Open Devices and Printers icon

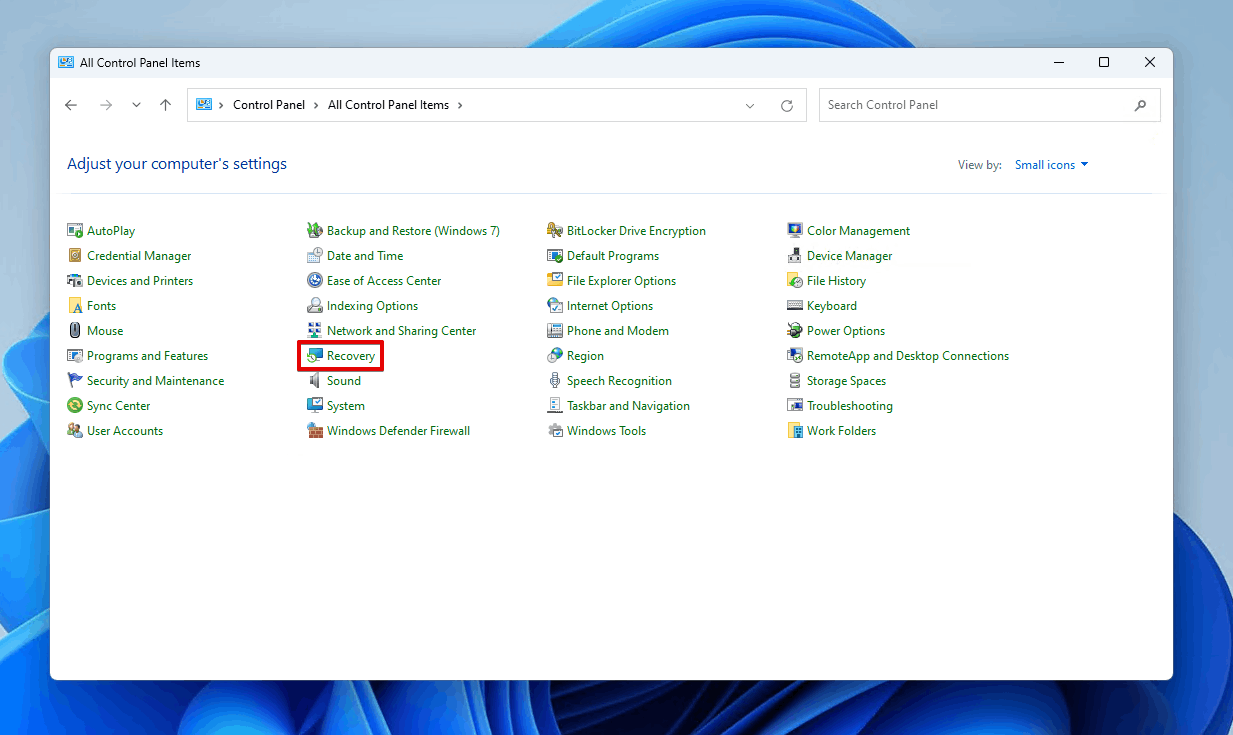[75, 281]
